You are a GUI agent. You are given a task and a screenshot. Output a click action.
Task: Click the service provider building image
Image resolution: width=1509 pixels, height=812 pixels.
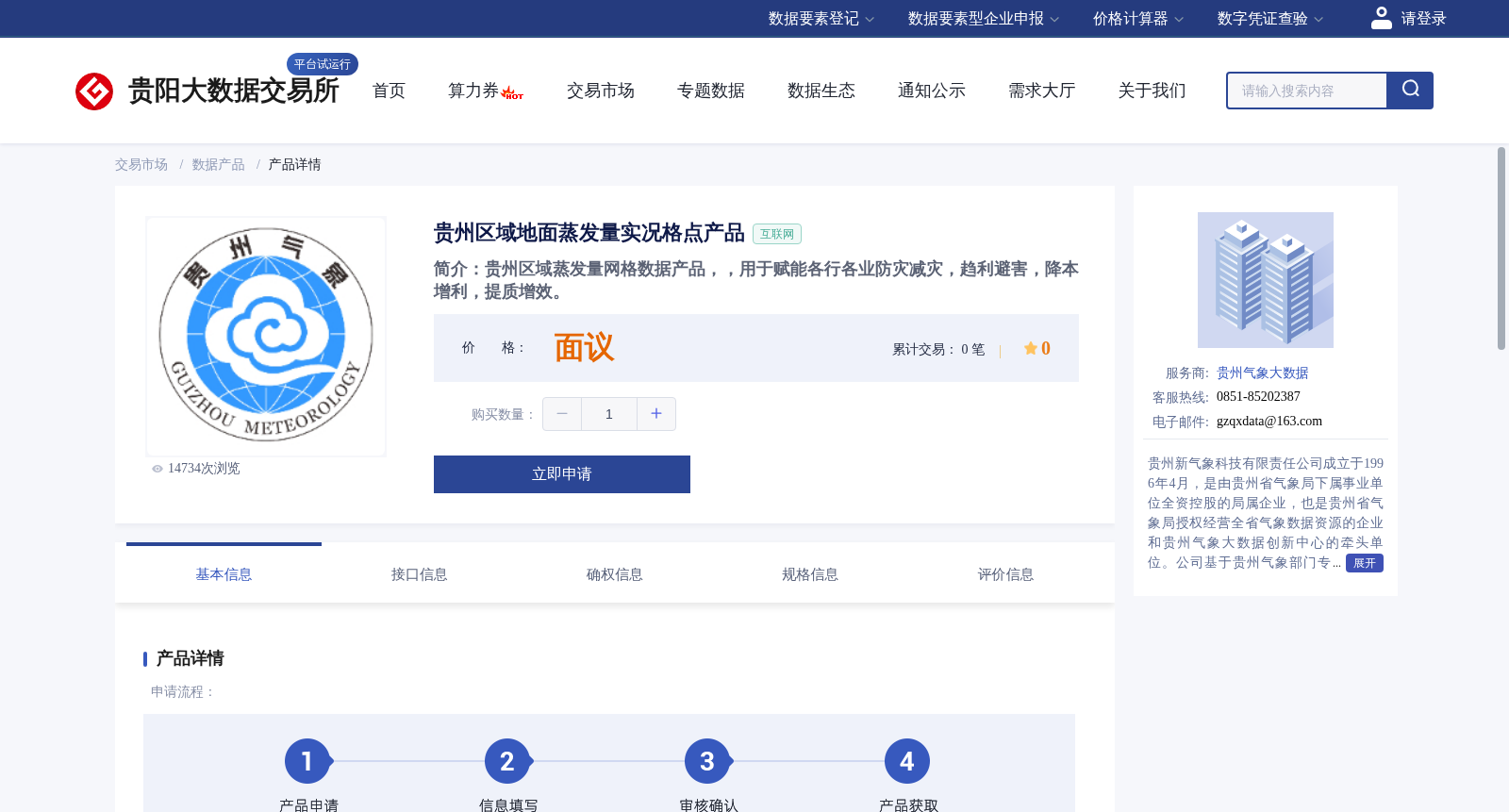[1266, 280]
